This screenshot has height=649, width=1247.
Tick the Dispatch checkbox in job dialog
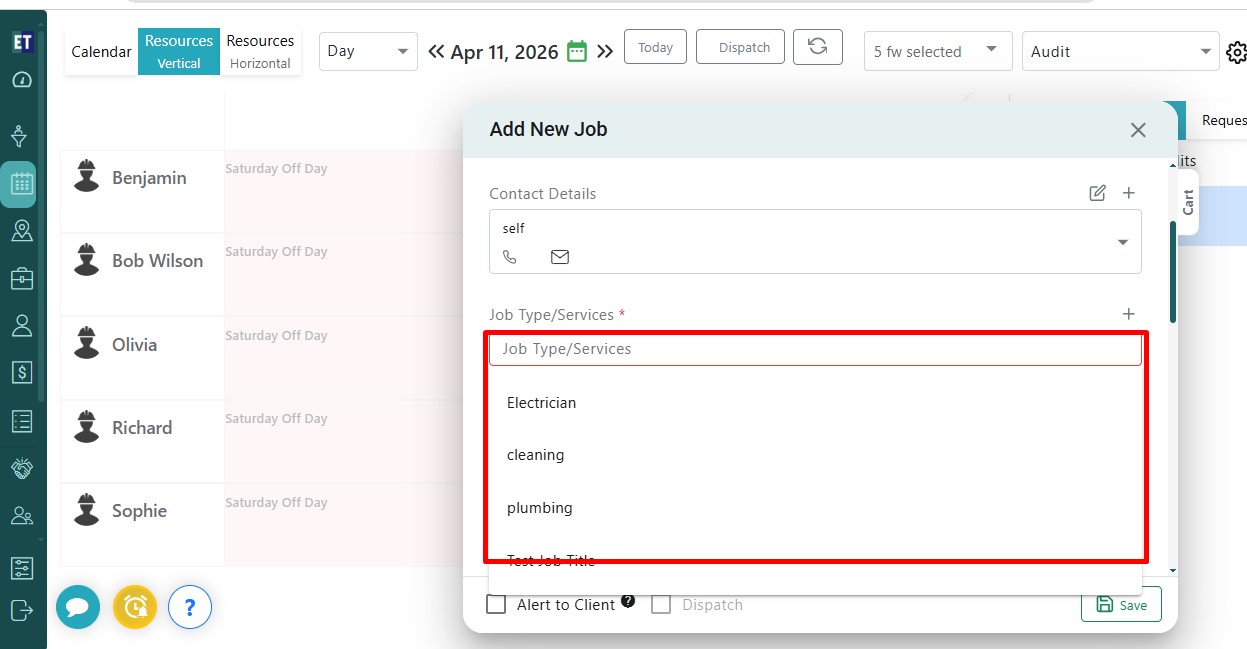[661, 605]
